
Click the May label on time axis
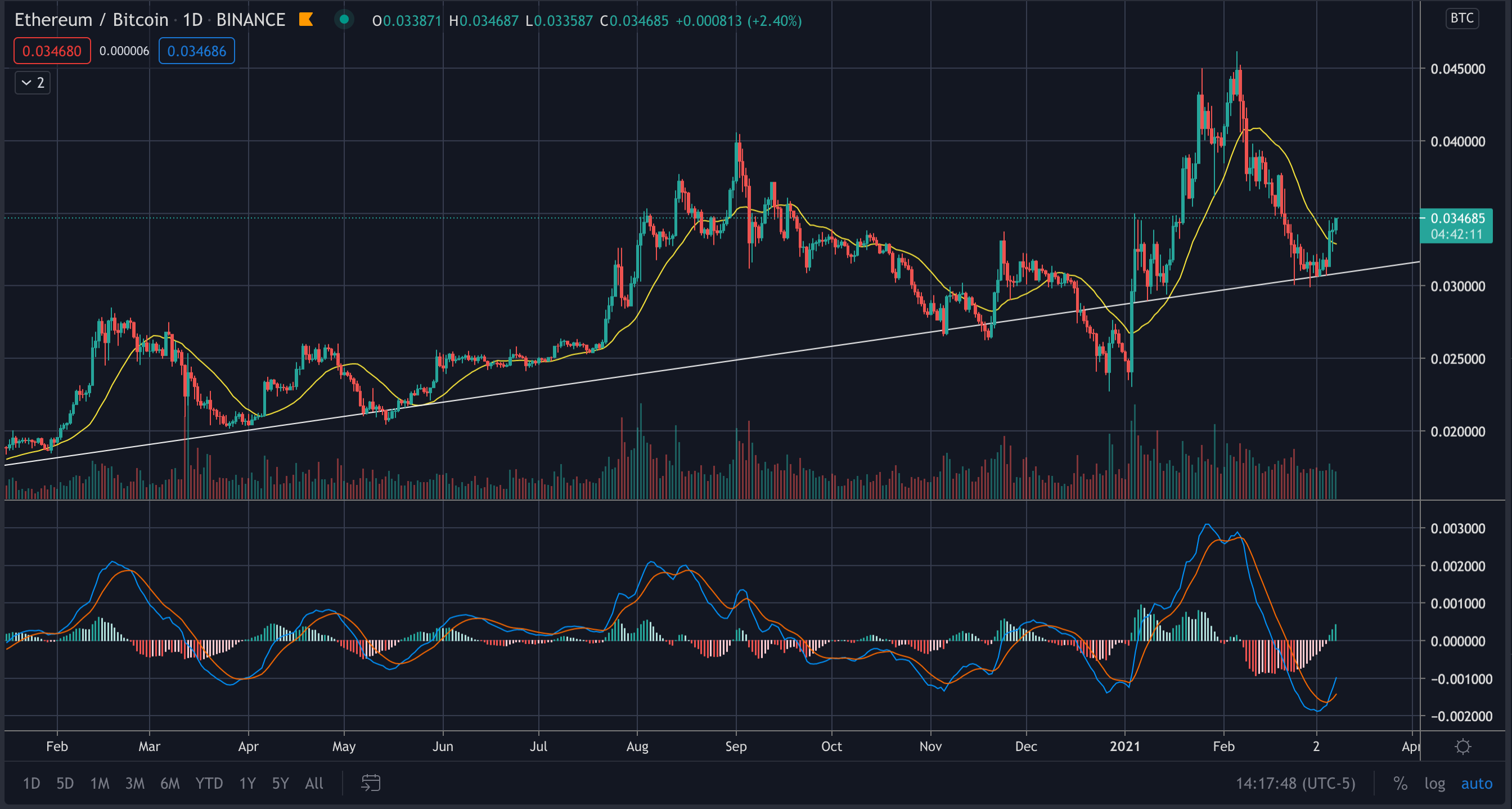pyautogui.click(x=344, y=747)
